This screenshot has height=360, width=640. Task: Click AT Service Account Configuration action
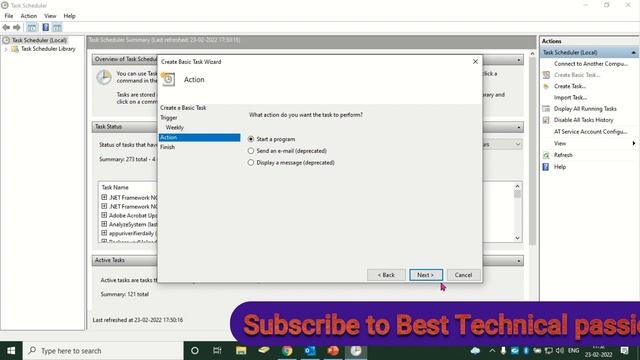tap(590, 131)
